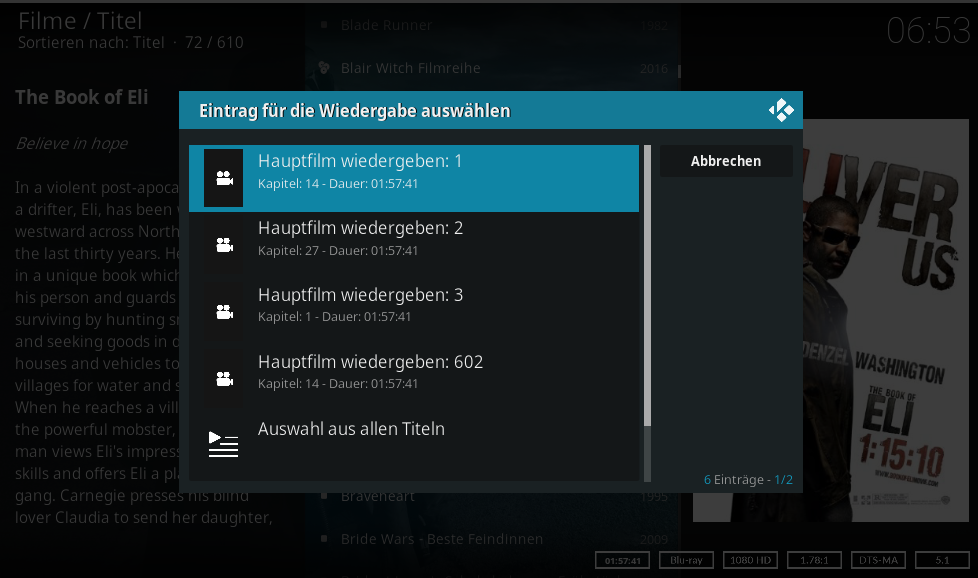The image size is (978, 578).
Task: Select Blair Witch Filmreihe in the movie list
Action: click(493, 68)
